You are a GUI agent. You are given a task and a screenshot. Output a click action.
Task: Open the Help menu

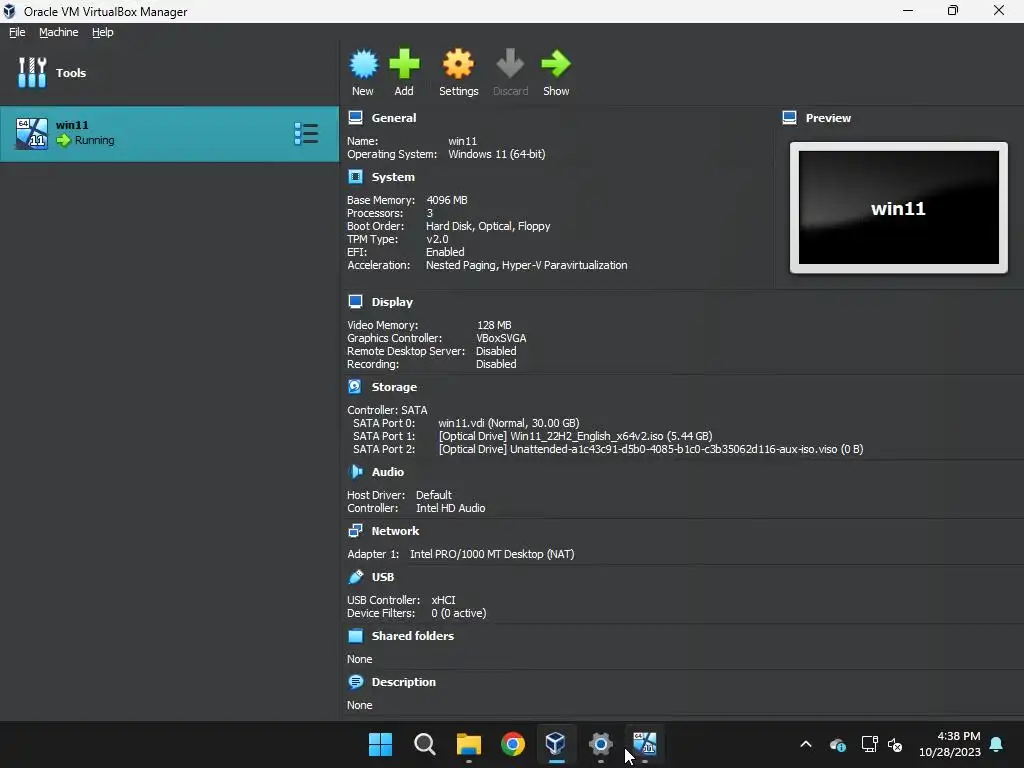(103, 32)
